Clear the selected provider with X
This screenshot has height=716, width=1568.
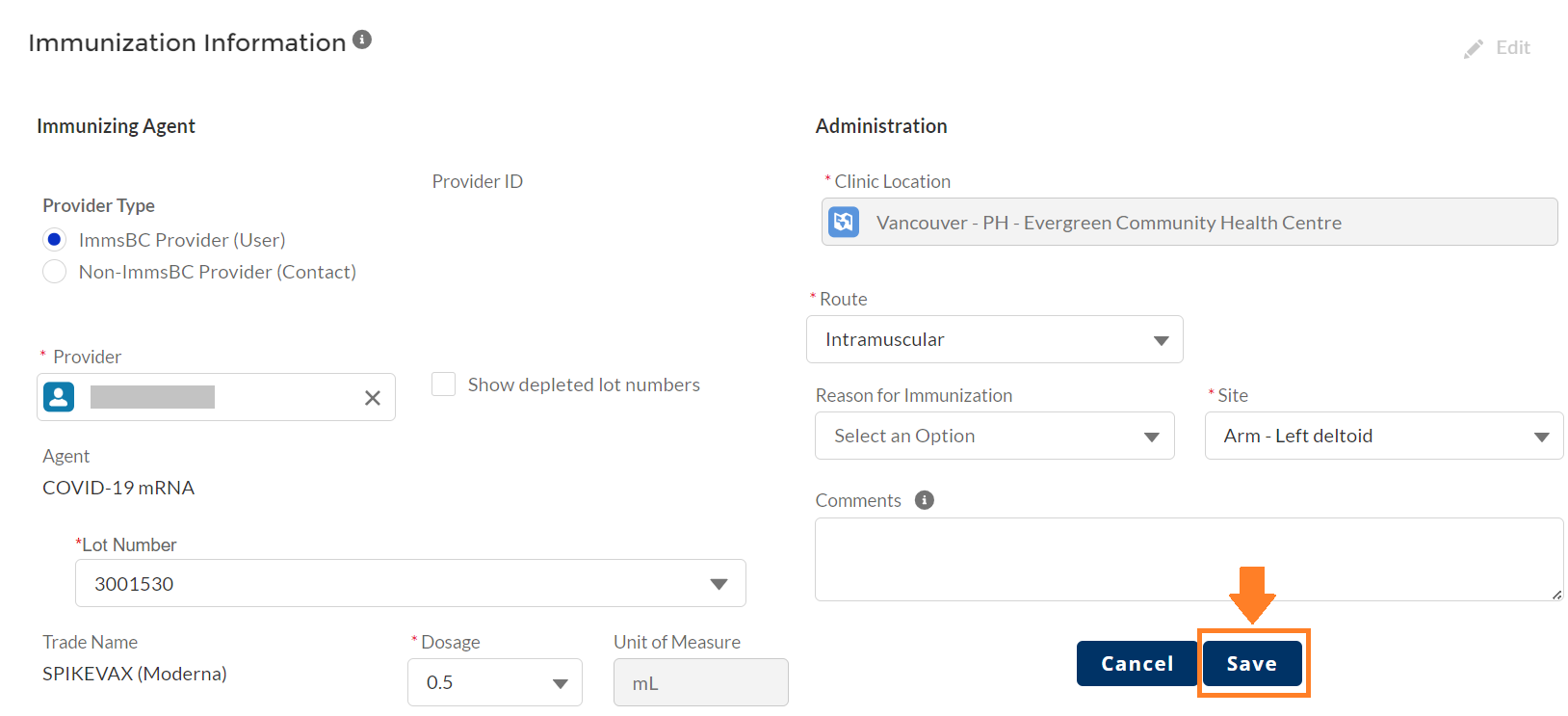coord(373,398)
